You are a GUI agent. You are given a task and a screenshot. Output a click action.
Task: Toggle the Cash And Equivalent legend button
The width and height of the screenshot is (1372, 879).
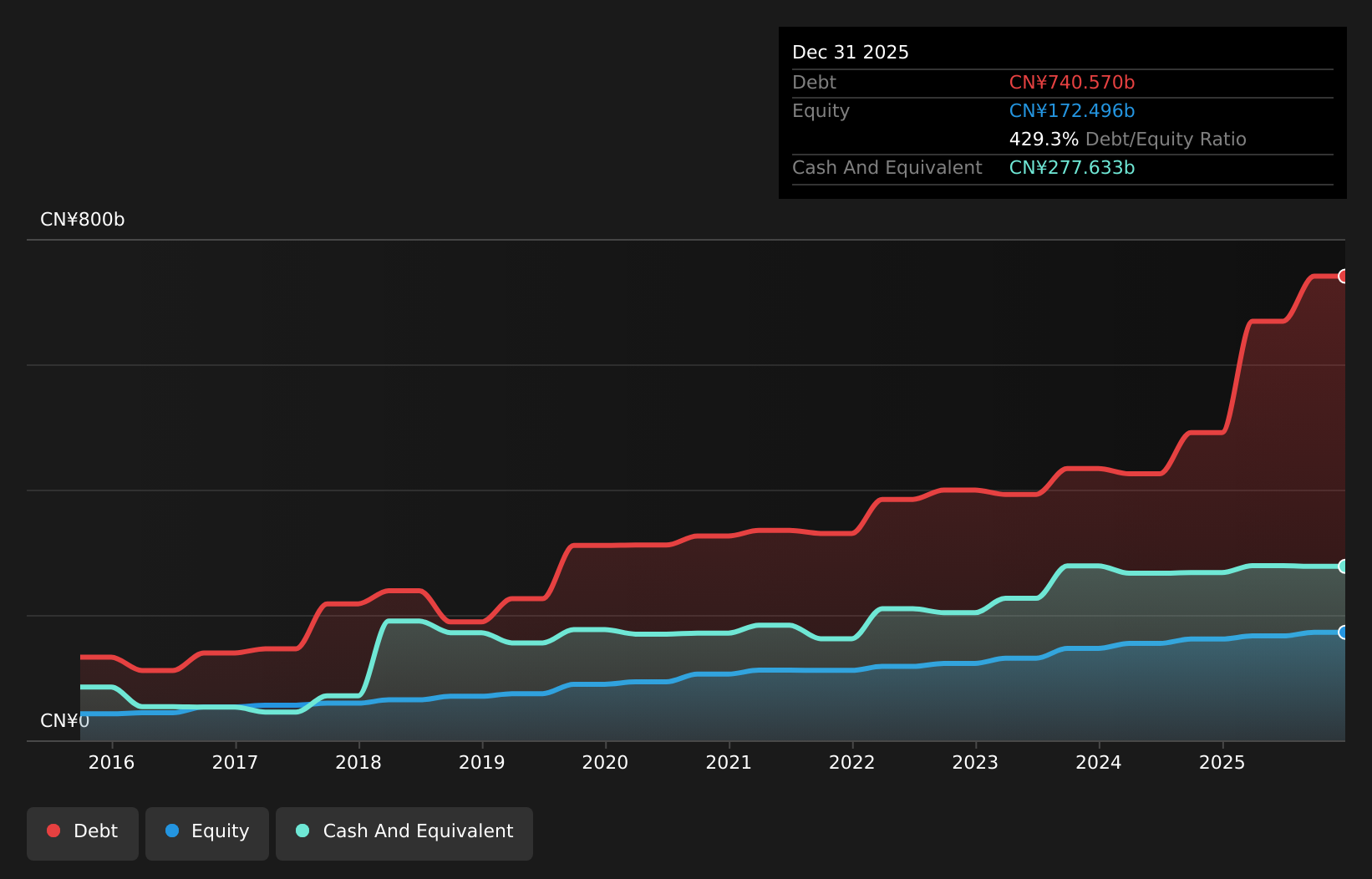click(x=404, y=833)
